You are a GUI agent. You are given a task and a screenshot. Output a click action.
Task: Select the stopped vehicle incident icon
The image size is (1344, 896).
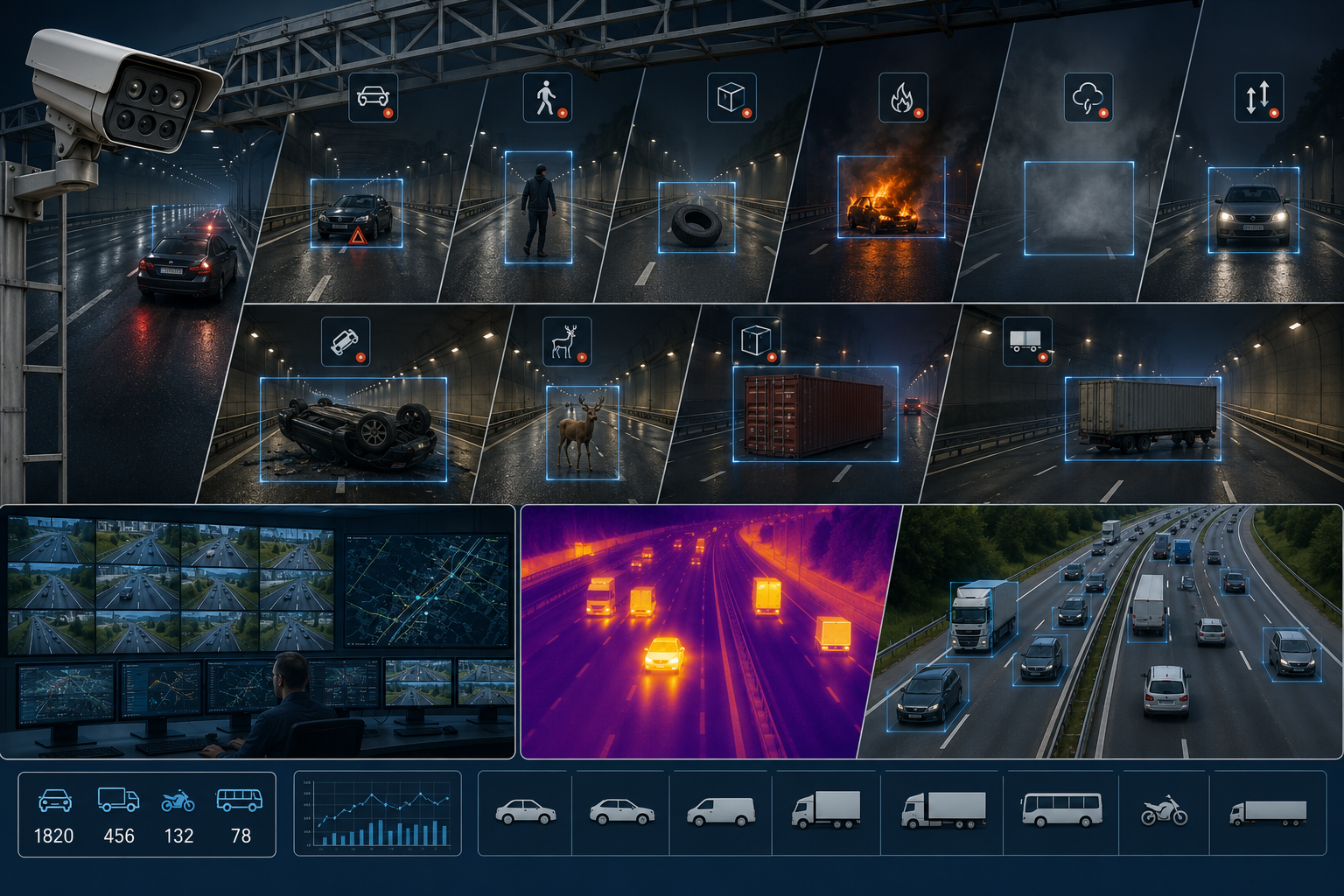pyautogui.click(x=374, y=96)
